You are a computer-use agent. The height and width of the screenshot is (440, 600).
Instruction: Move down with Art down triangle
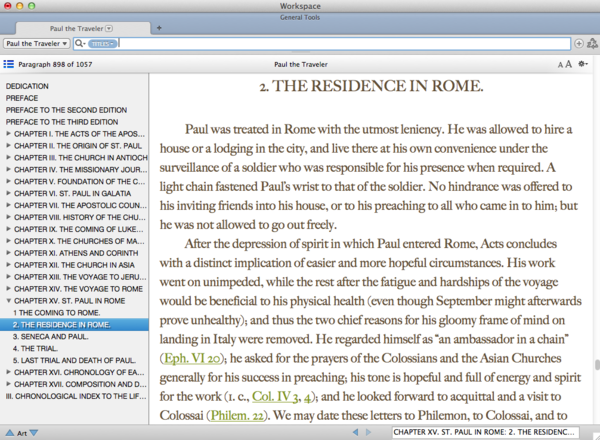(34, 433)
